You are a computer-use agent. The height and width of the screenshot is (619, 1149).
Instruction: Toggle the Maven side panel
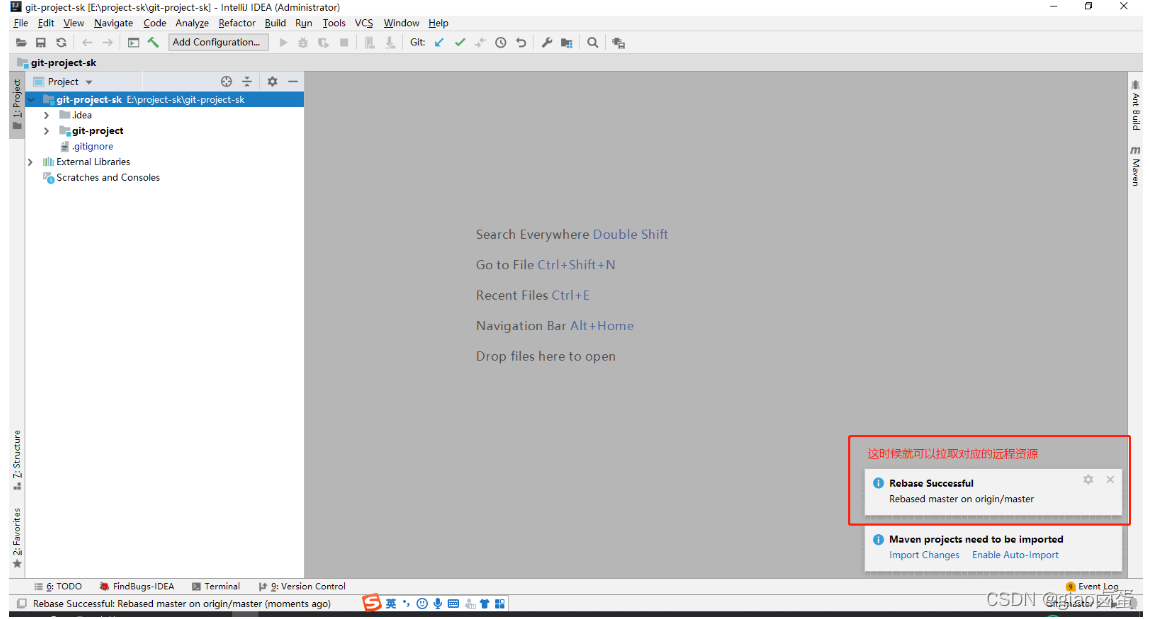click(x=1135, y=166)
